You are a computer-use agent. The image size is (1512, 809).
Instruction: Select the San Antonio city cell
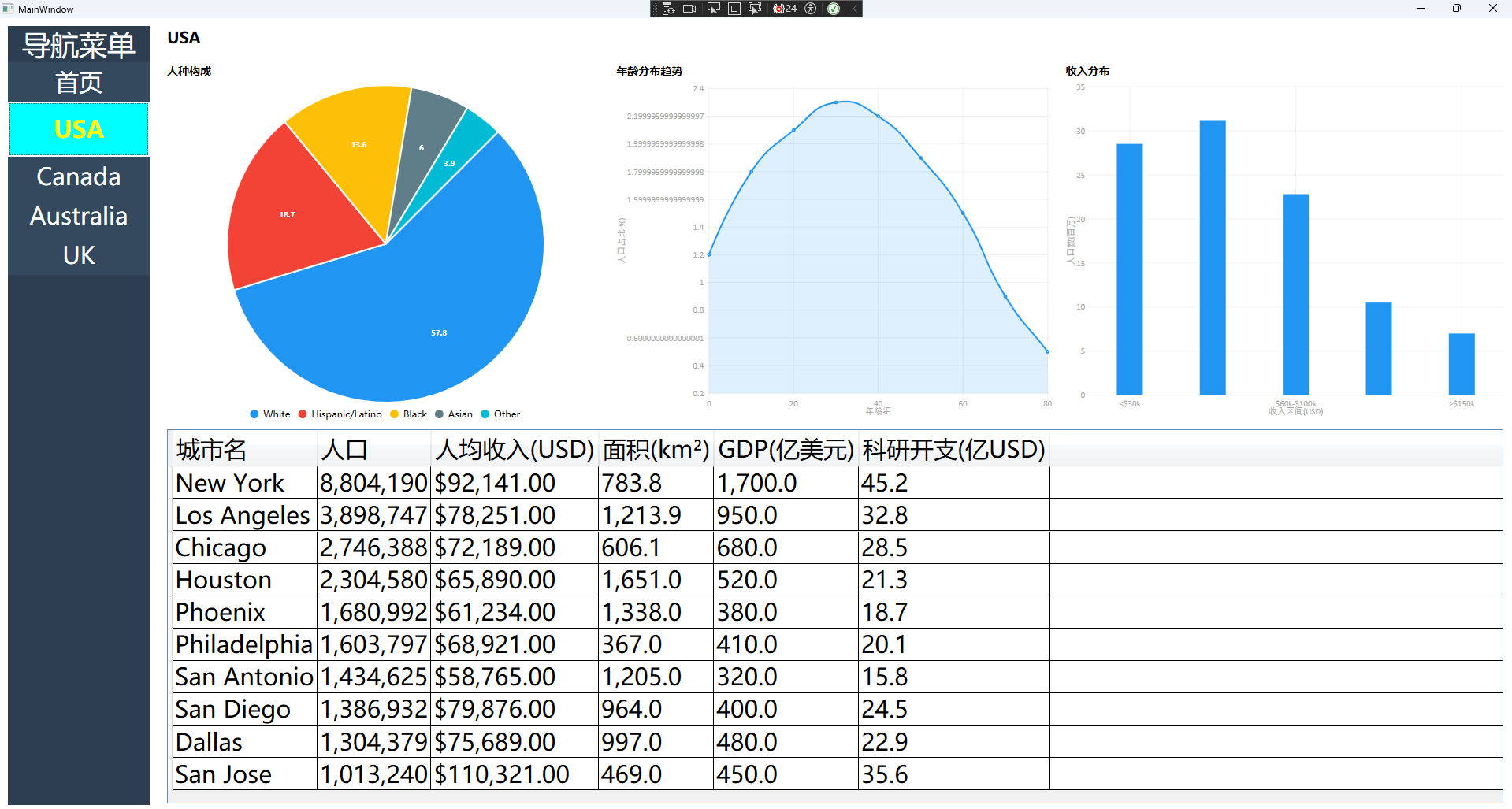[x=245, y=677]
